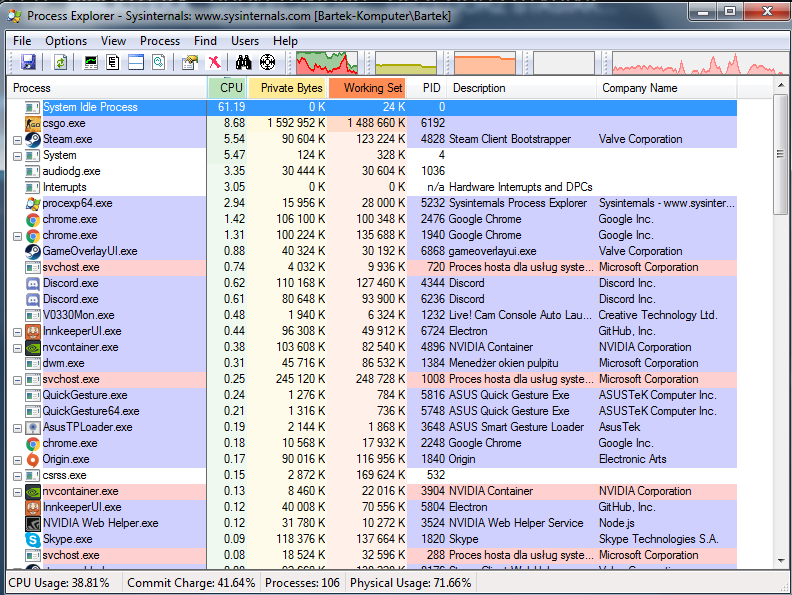Sort by the Description column header
The height and width of the screenshot is (595, 792).
[522, 88]
